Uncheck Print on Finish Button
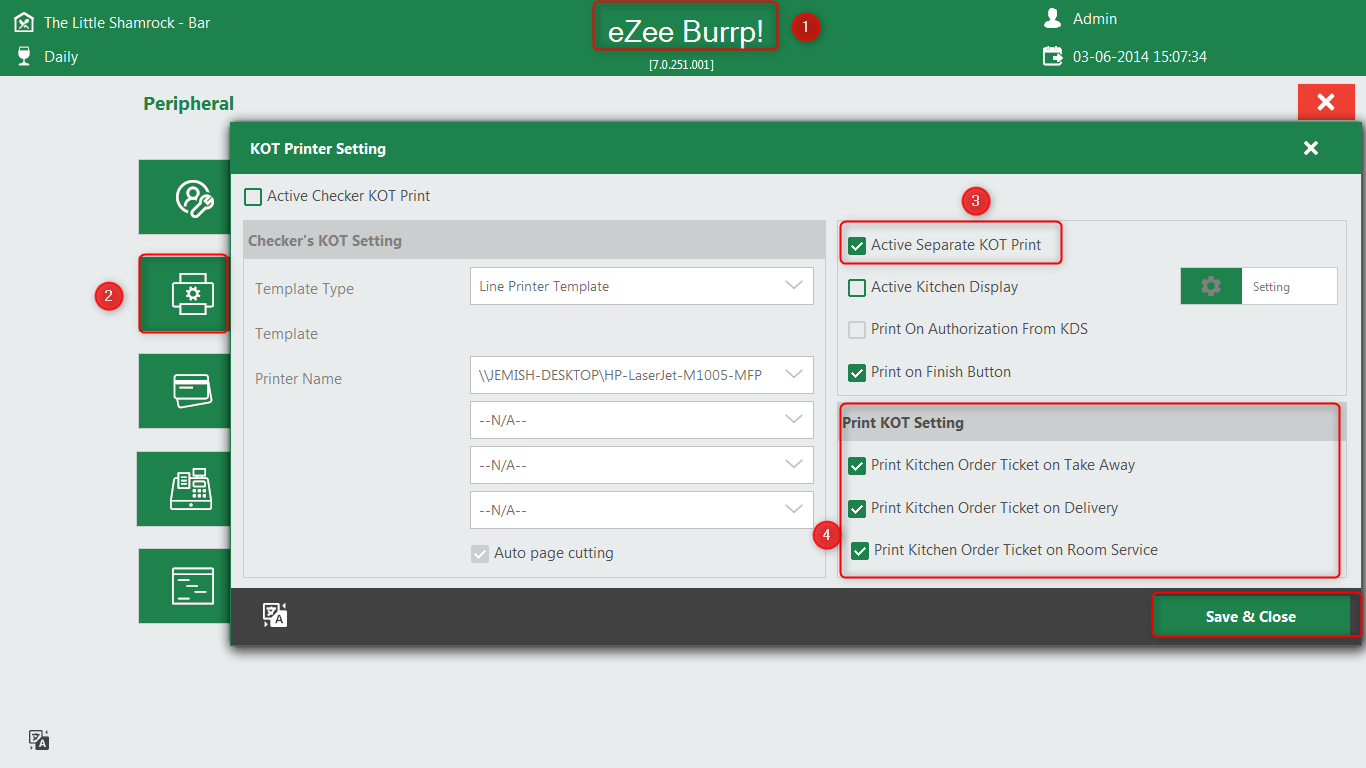 coord(857,373)
